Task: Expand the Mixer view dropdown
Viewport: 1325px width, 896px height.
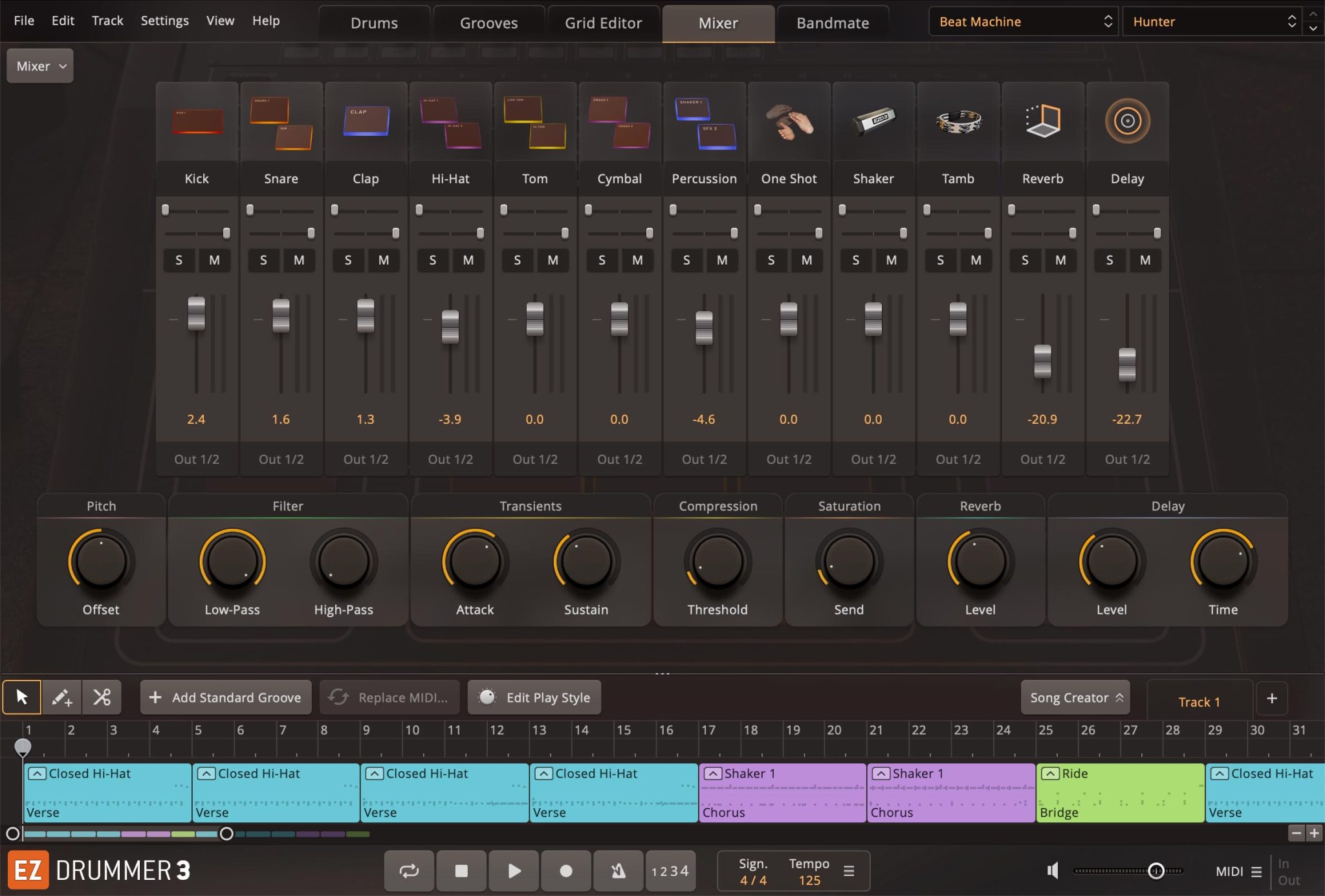Action: point(40,66)
